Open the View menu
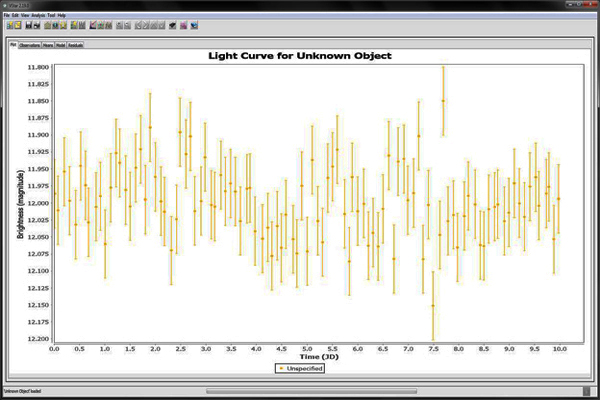The height and width of the screenshot is (400, 600). pos(25,15)
